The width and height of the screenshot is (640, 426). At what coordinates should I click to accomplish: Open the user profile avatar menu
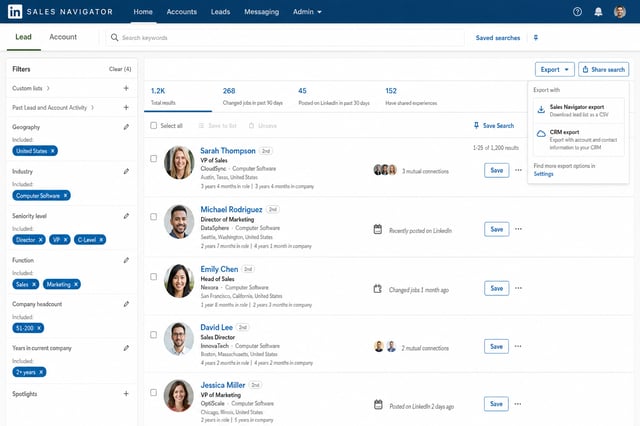(x=620, y=12)
